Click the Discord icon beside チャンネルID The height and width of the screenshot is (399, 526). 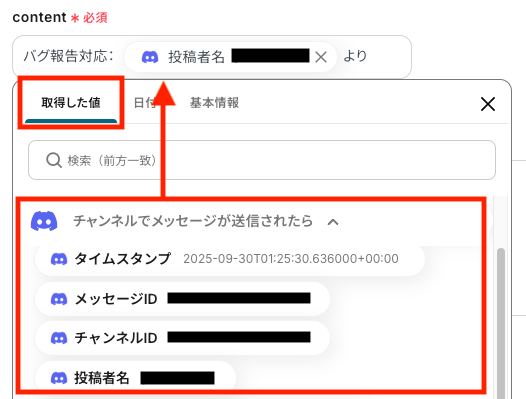tap(59, 338)
